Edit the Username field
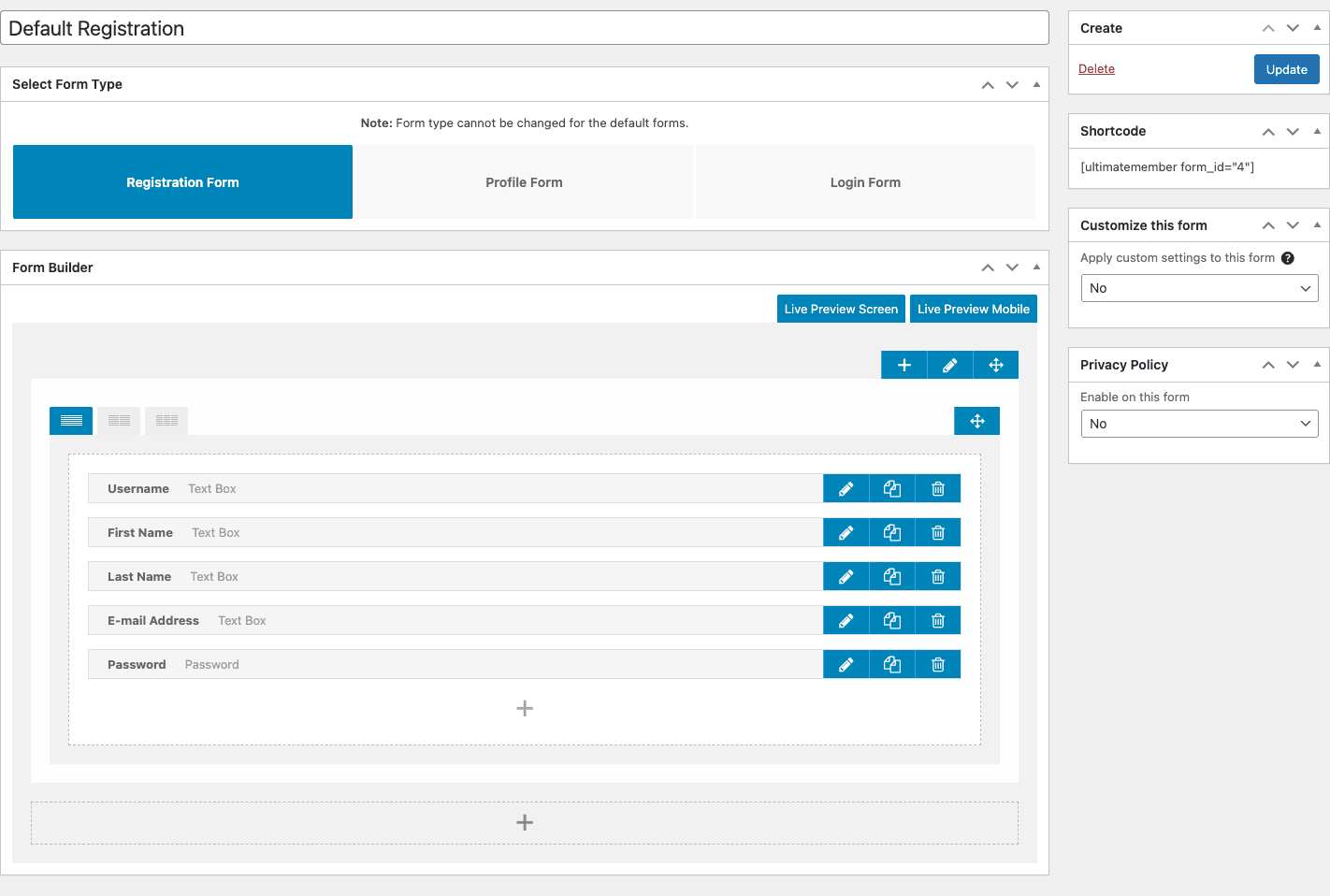This screenshot has height=896, width=1330. click(846, 488)
